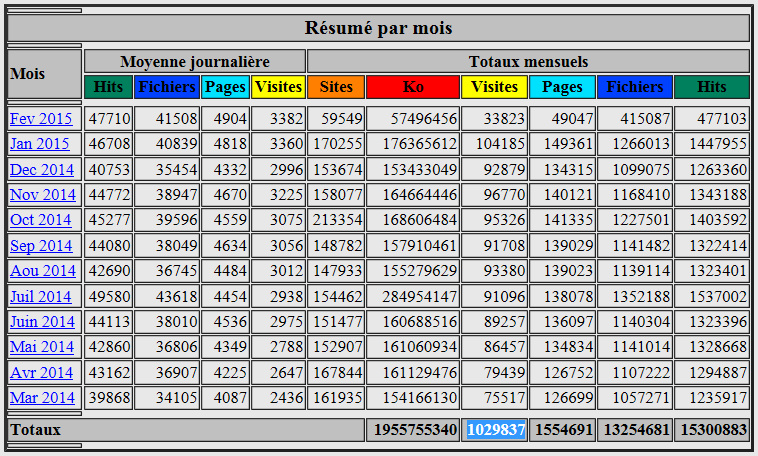Click the highlighted 1029837 total value
The image size is (758, 456).
(495, 429)
